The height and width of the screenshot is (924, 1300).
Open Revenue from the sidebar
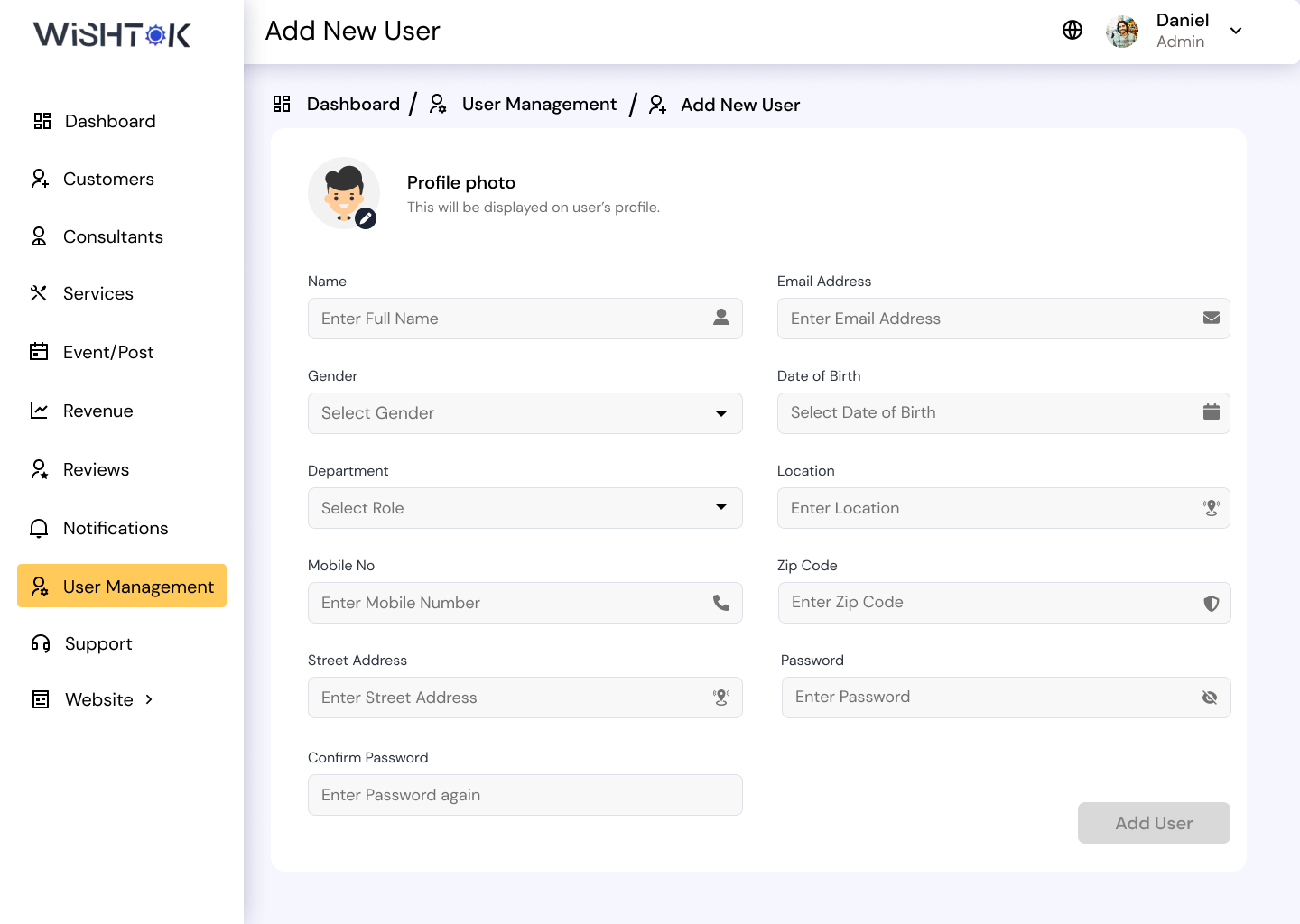[x=97, y=411]
